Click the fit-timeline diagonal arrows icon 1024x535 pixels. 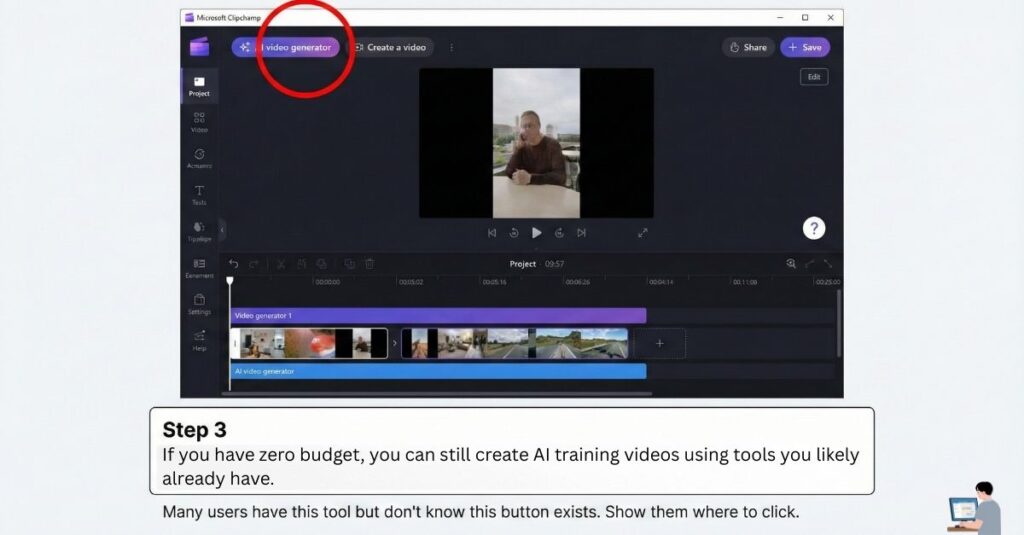(x=828, y=263)
